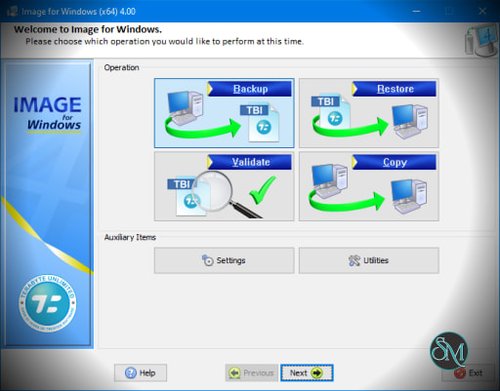Screen dimensions: 500x391
Task: Click the TeraByte Unlimited logo badge
Action: pos(47,303)
